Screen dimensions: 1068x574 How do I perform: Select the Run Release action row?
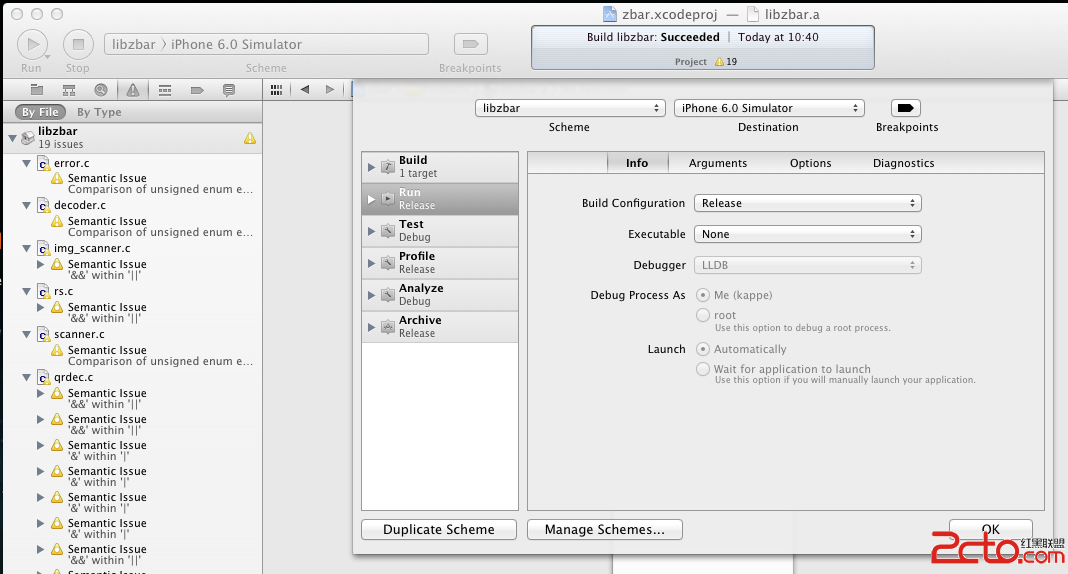(x=440, y=199)
